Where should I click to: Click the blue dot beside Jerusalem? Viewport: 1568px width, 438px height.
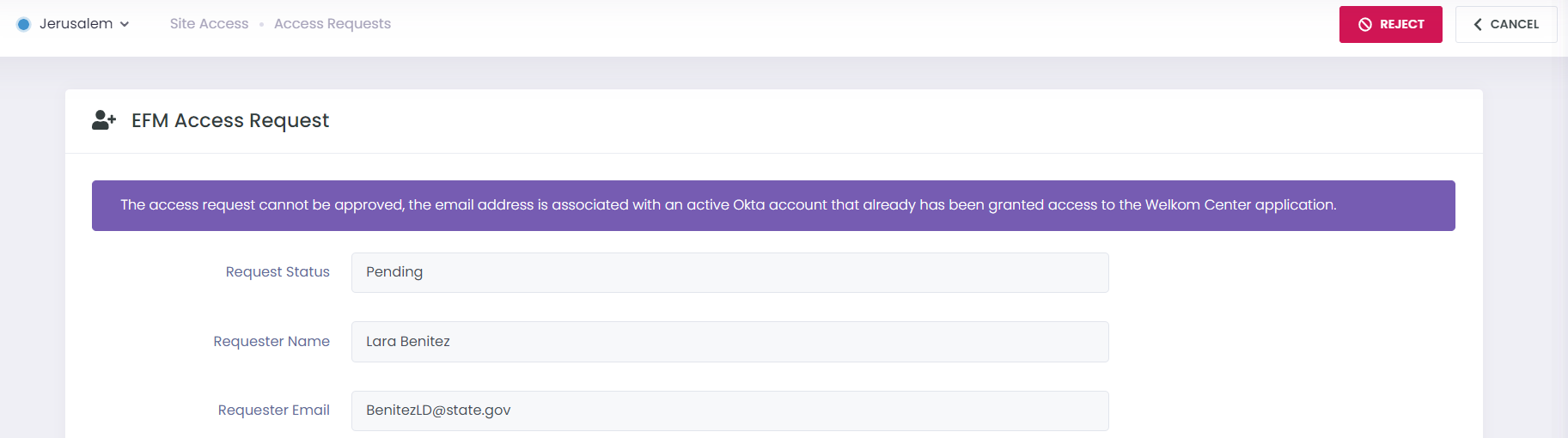24,24
